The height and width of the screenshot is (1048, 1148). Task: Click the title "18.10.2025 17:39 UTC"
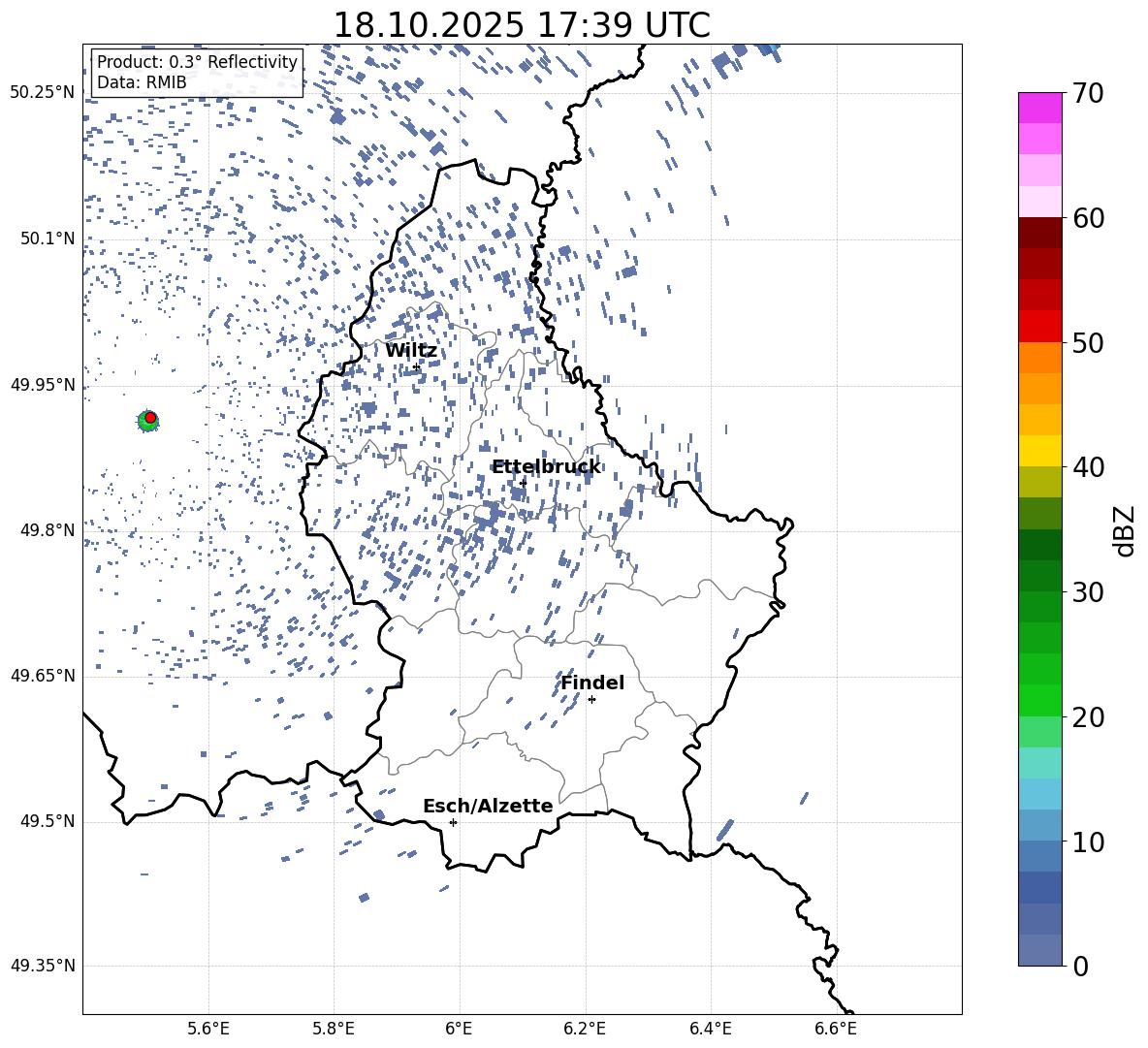(x=522, y=25)
